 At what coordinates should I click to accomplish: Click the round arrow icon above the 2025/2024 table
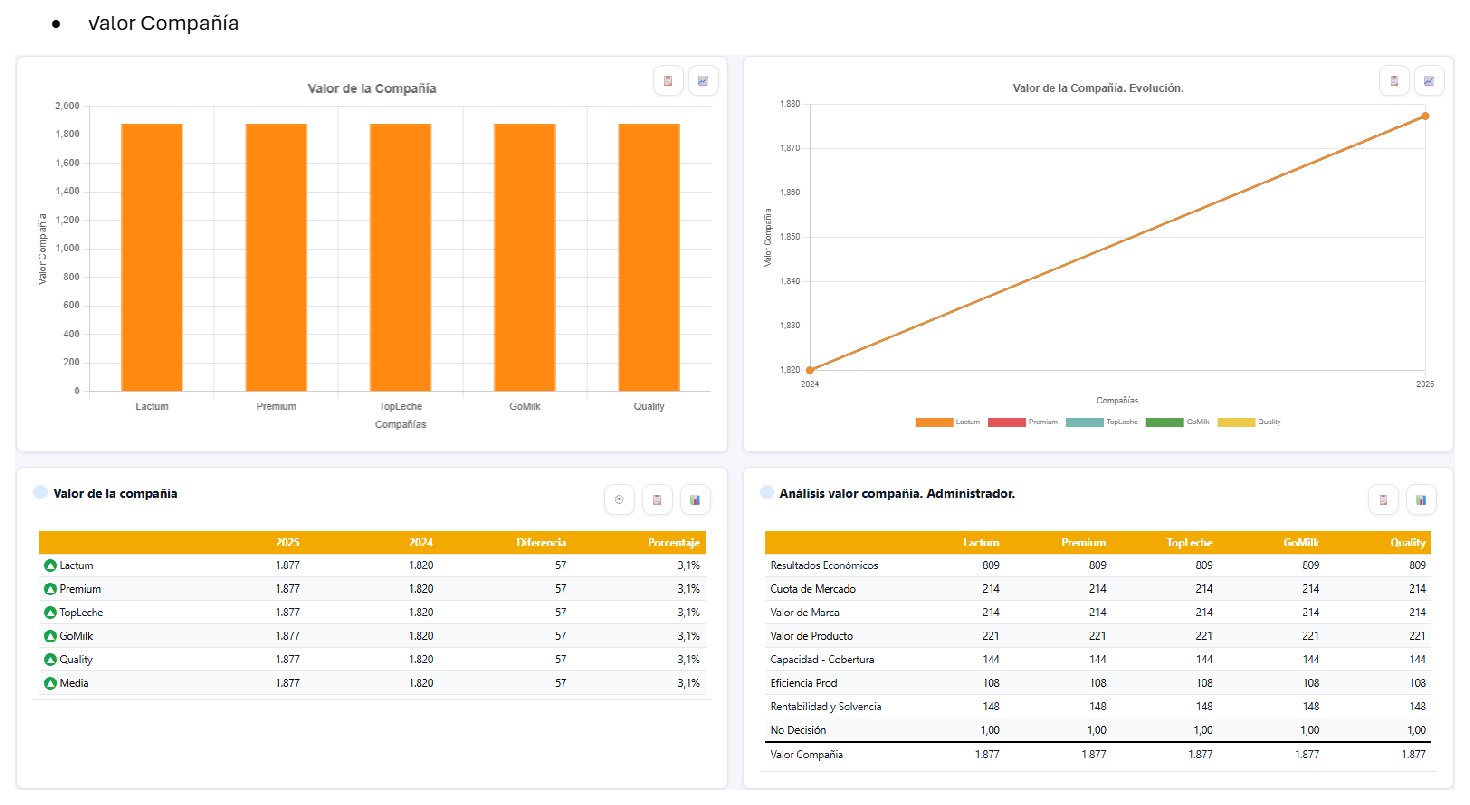click(x=620, y=500)
